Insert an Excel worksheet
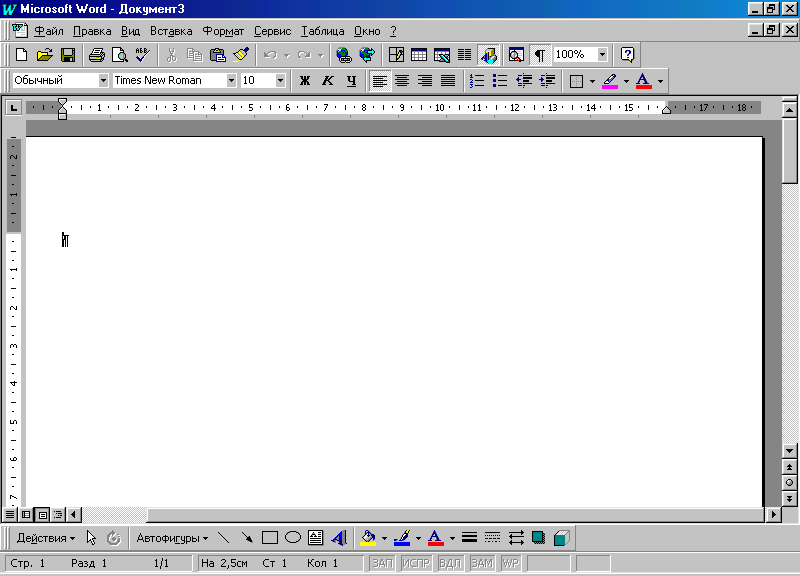Image resolution: width=800 pixels, height=576 pixels. pos(442,55)
